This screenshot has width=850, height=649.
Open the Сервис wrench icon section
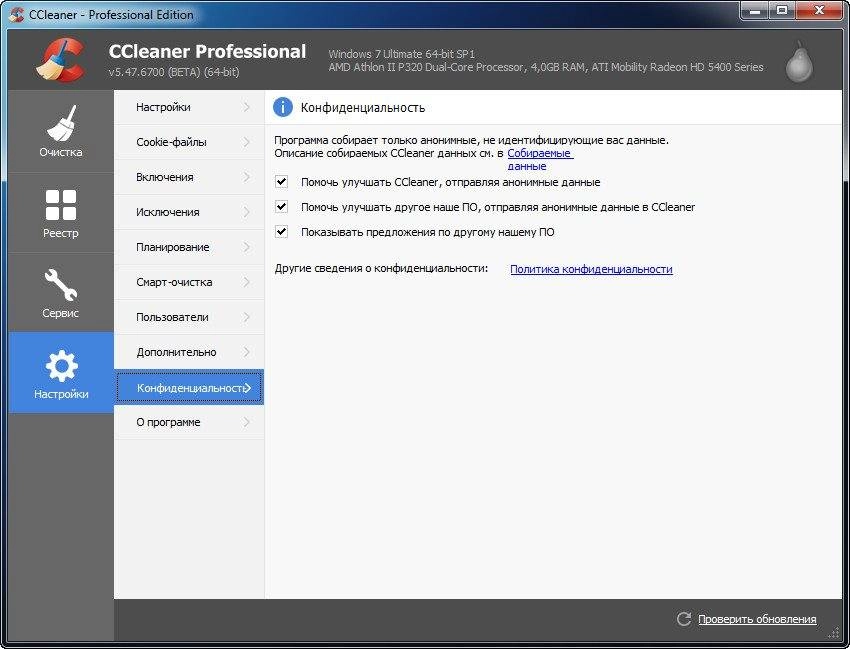(x=61, y=292)
